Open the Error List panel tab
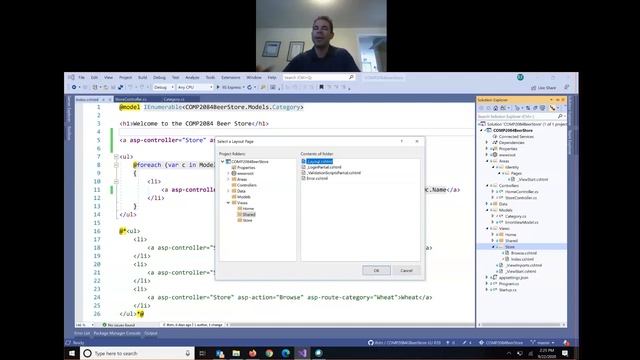Viewport: 640px width, 360px height. tap(82, 333)
